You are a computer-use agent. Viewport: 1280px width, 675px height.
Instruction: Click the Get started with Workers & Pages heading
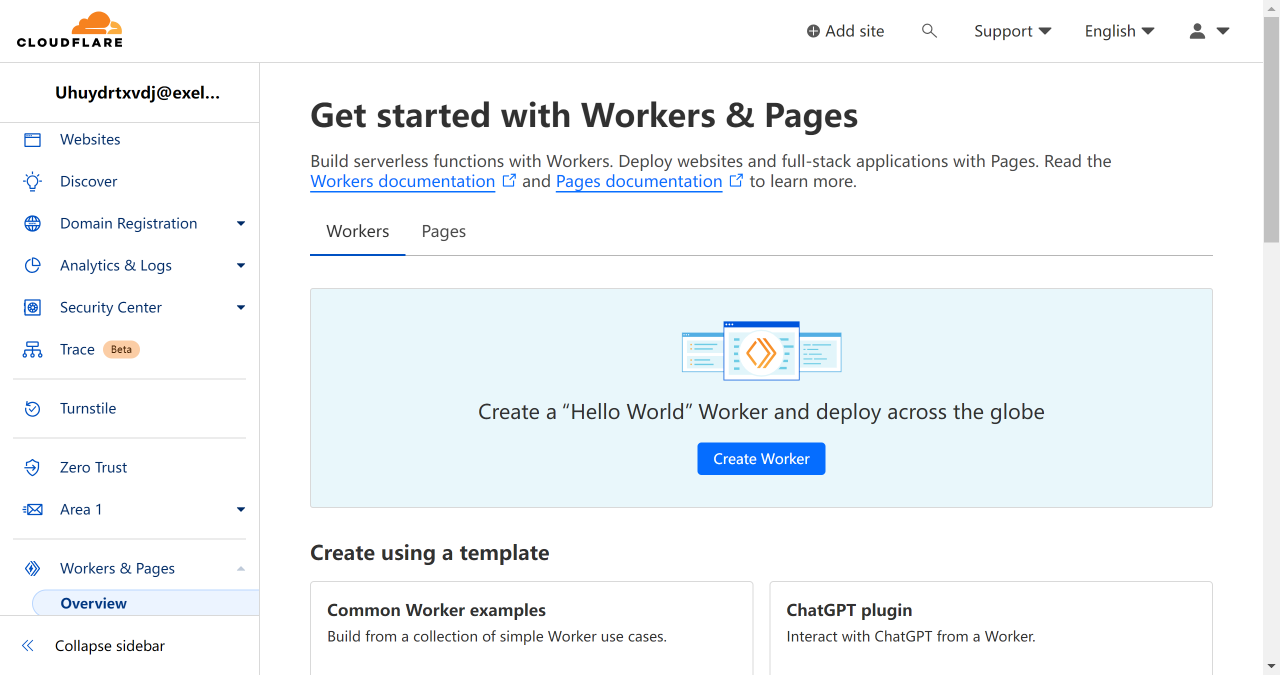584,116
